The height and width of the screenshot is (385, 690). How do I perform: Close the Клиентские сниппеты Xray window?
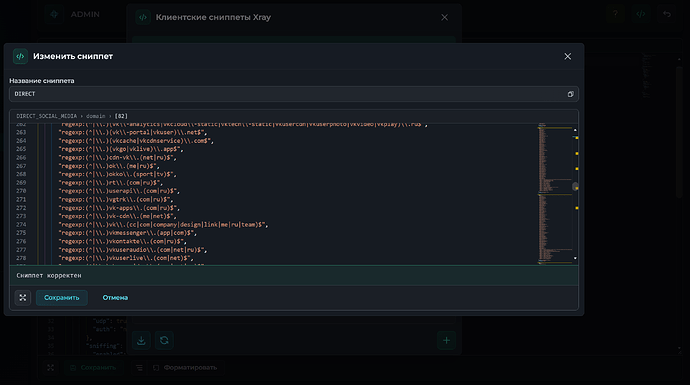point(444,17)
